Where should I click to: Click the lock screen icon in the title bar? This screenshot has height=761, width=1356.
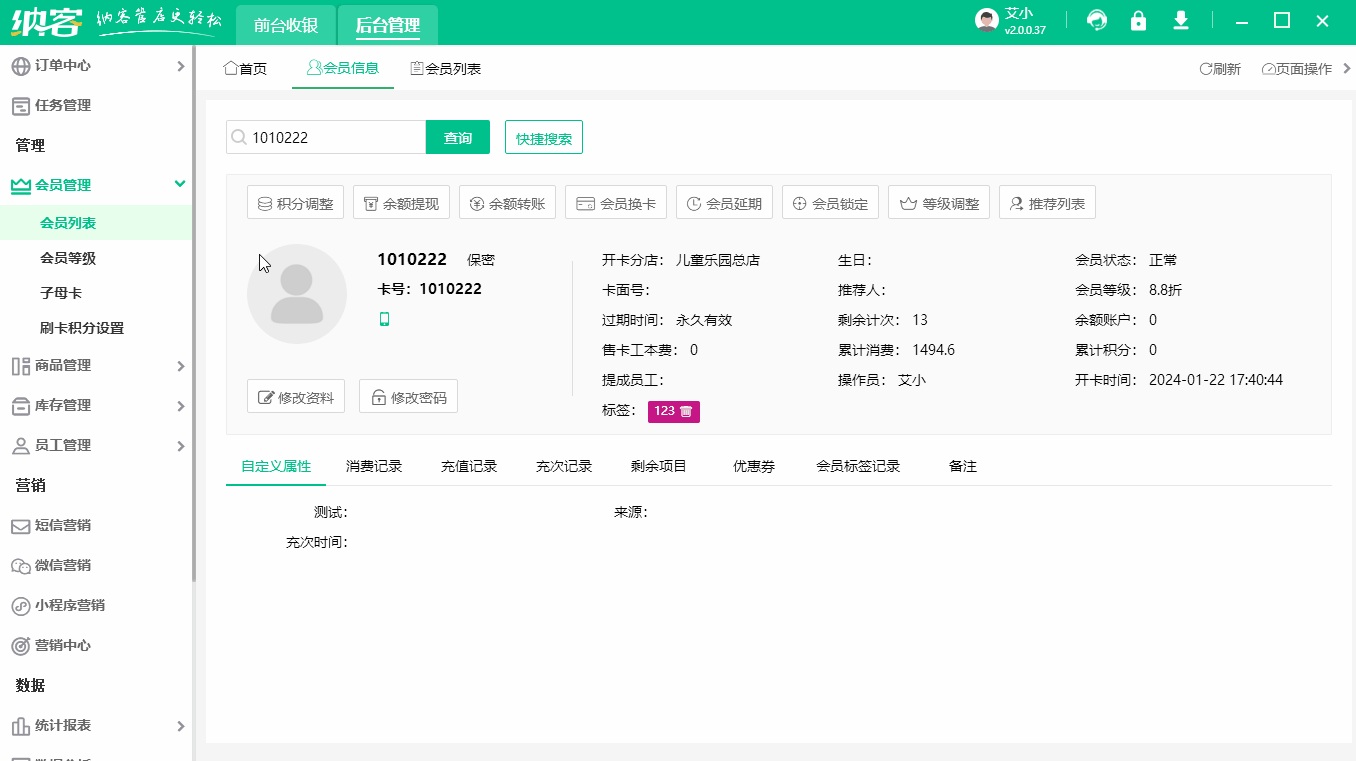(x=1138, y=20)
